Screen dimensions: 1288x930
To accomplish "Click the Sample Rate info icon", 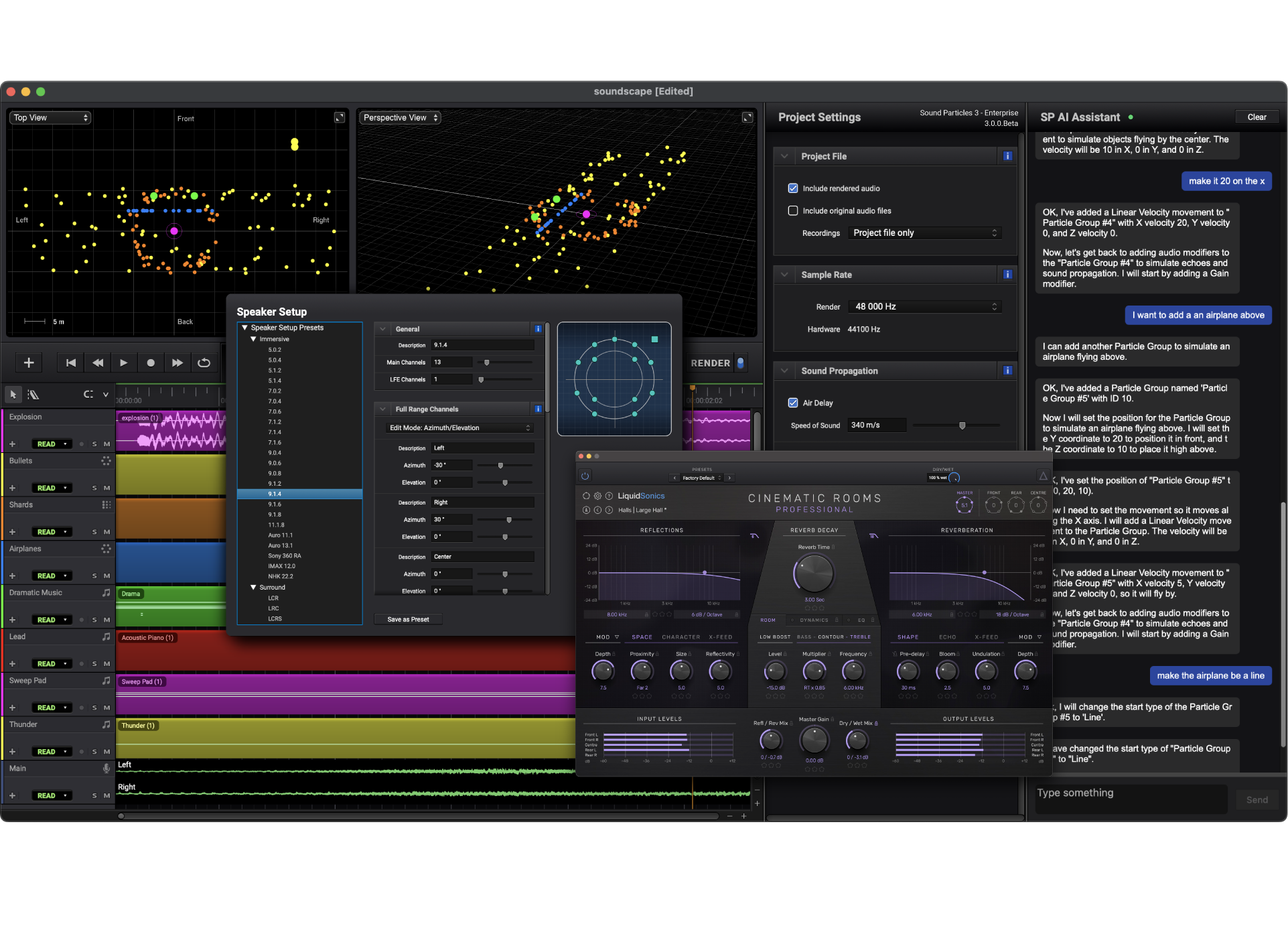I will pyautogui.click(x=1007, y=275).
